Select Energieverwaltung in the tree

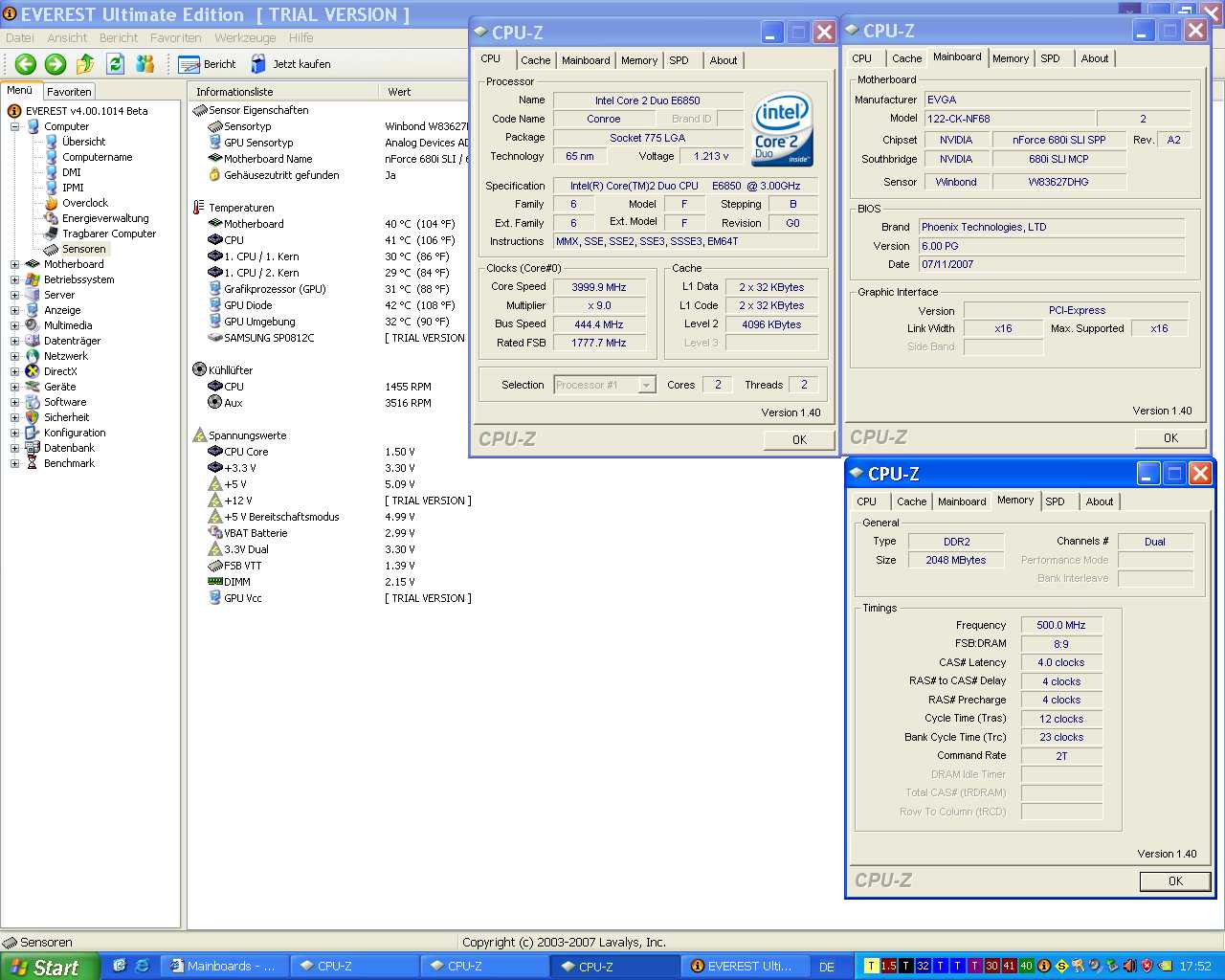105,218
